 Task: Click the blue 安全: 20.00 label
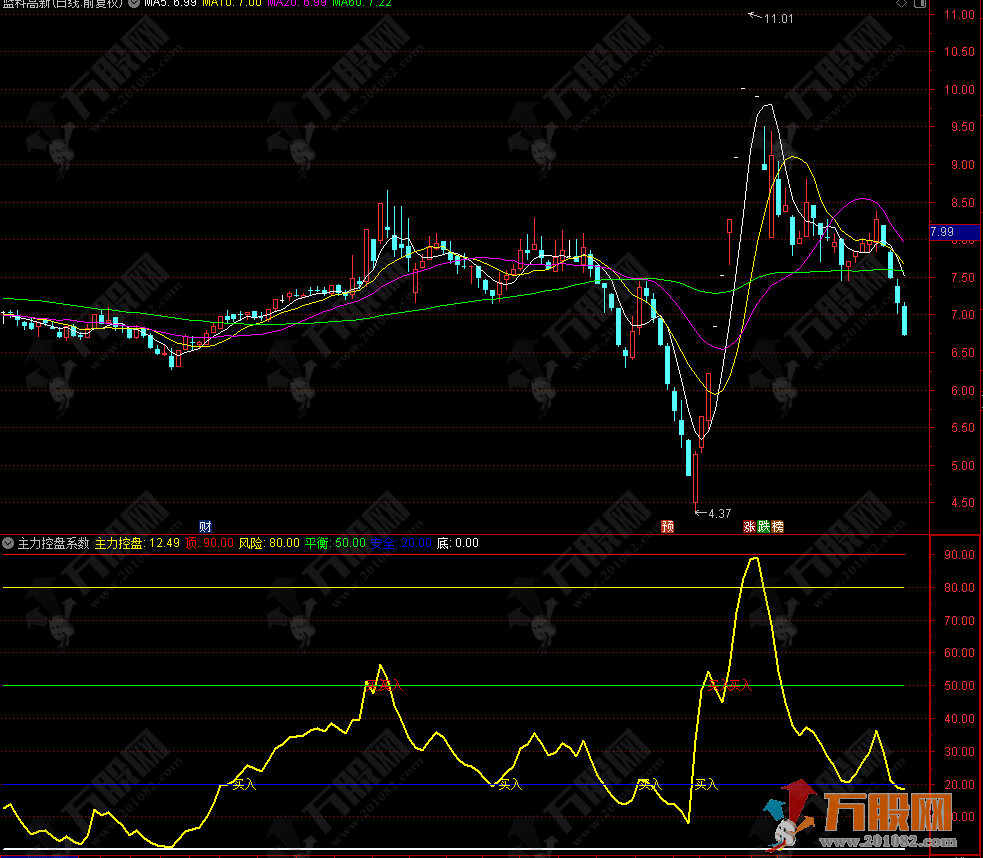[401, 543]
